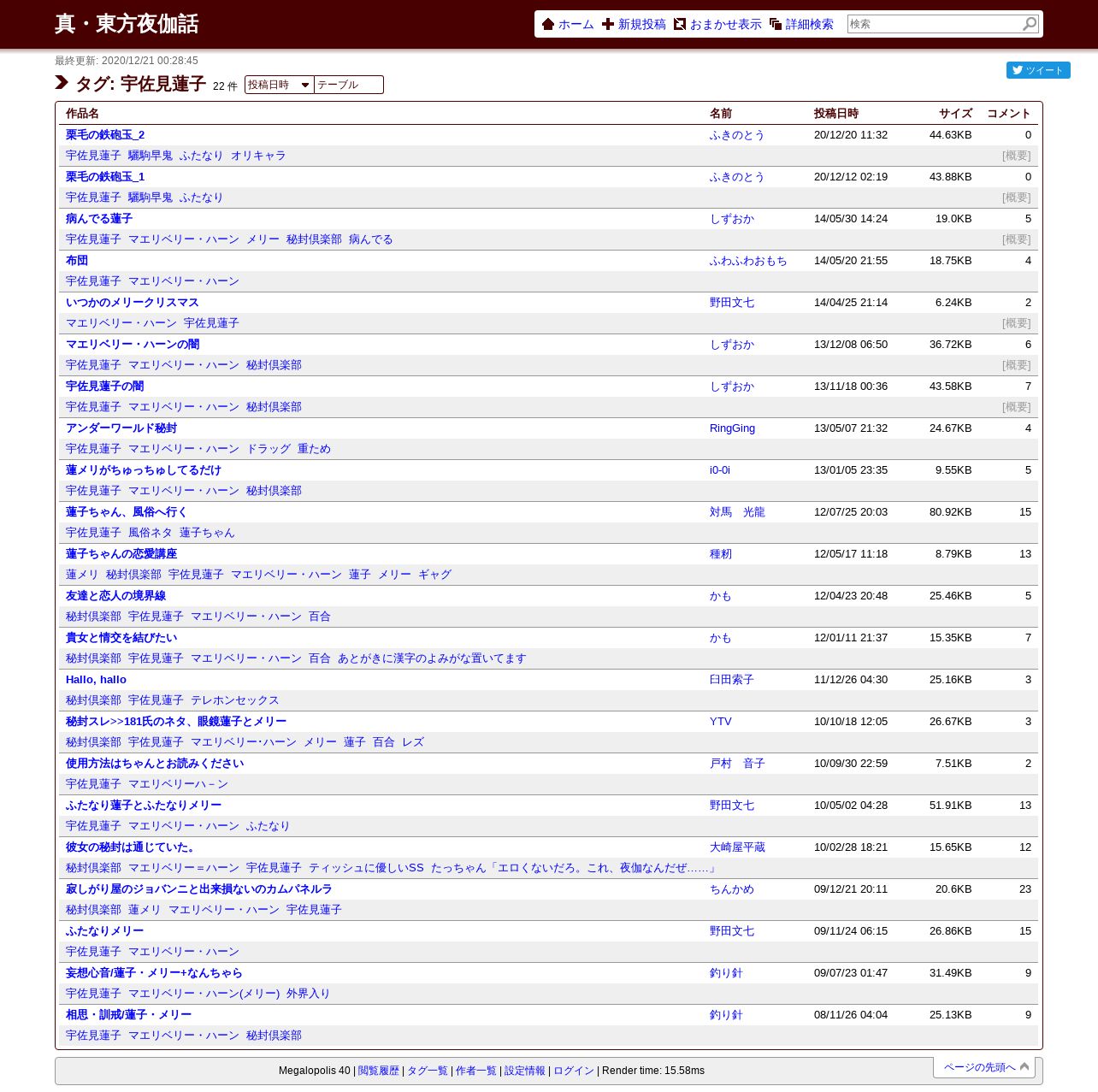Open the work 栗毛の鉄砲玉_1
The height and width of the screenshot is (1092, 1098).
pyautogui.click(x=105, y=176)
